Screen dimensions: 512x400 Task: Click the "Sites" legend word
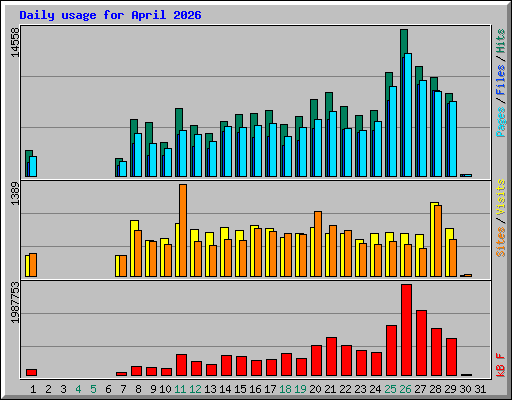501,242
